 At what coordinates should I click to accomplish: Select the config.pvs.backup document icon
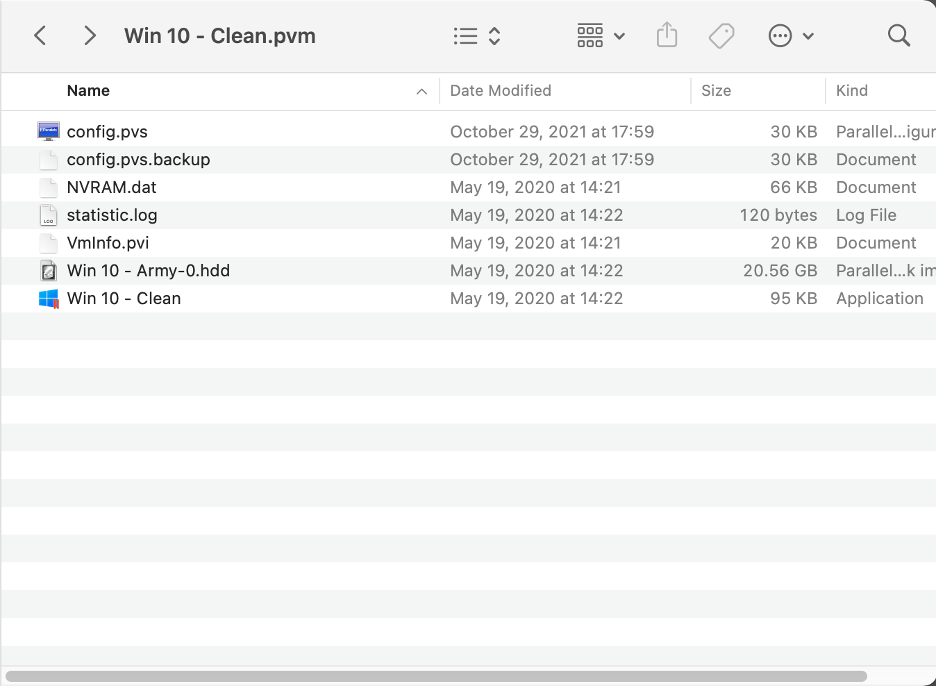(x=48, y=159)
